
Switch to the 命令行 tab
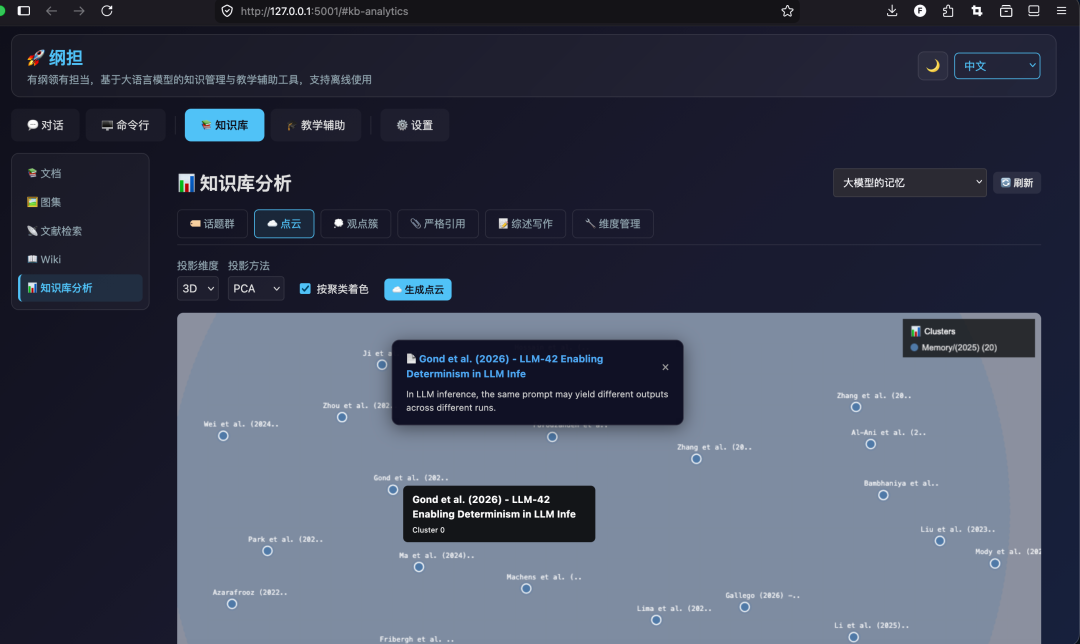(125, 125)
